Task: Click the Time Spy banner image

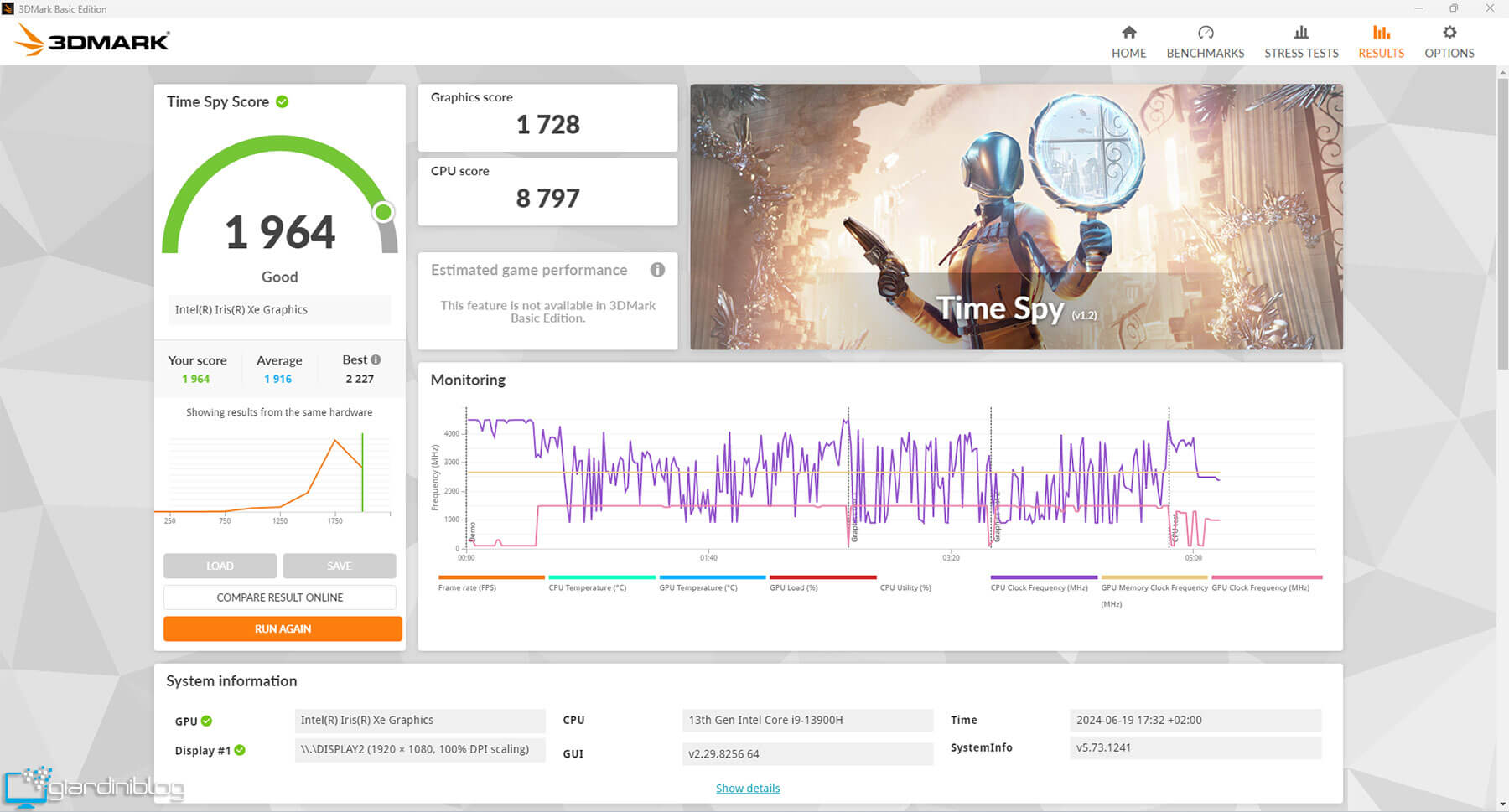Action: (x=1016, y=216)
